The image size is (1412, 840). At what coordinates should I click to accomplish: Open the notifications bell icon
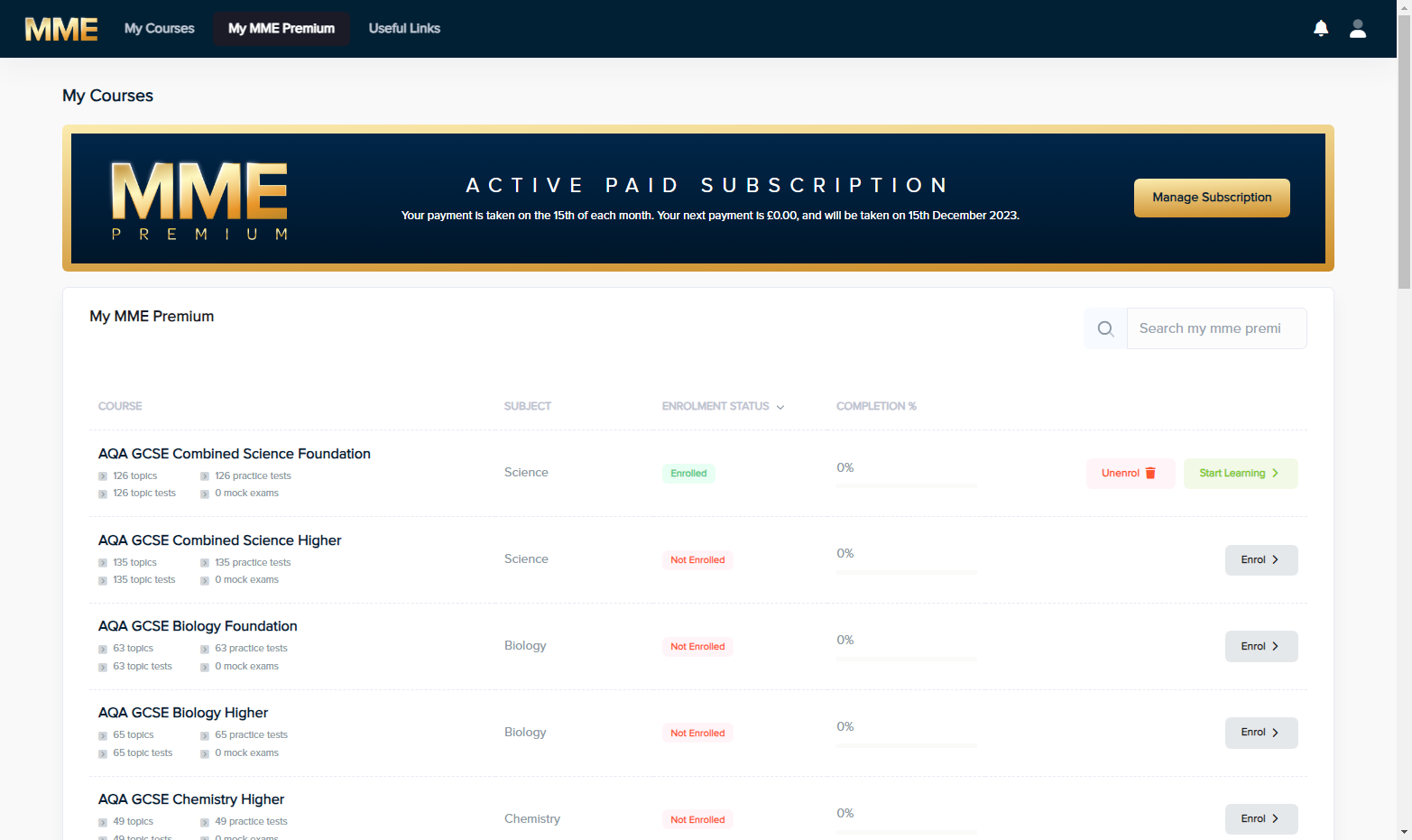tap(1321, 29)
